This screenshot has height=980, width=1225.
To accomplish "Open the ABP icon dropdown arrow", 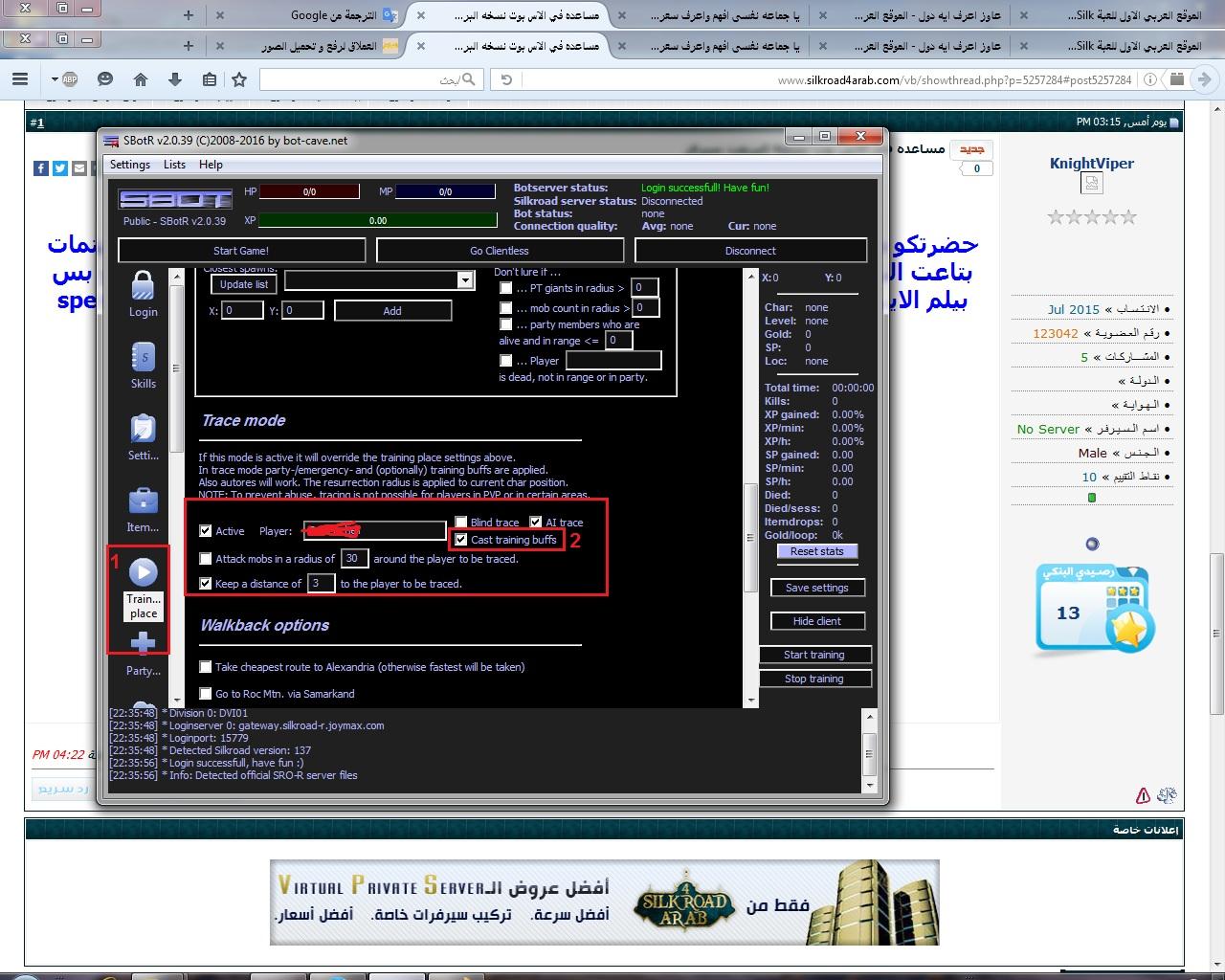I will pyautogui.click(x=55, y=79).
